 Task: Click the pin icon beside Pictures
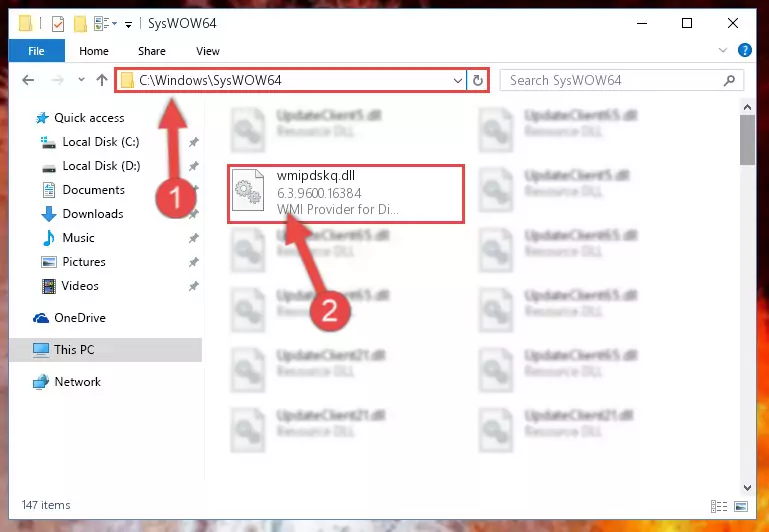click(194, 262)
